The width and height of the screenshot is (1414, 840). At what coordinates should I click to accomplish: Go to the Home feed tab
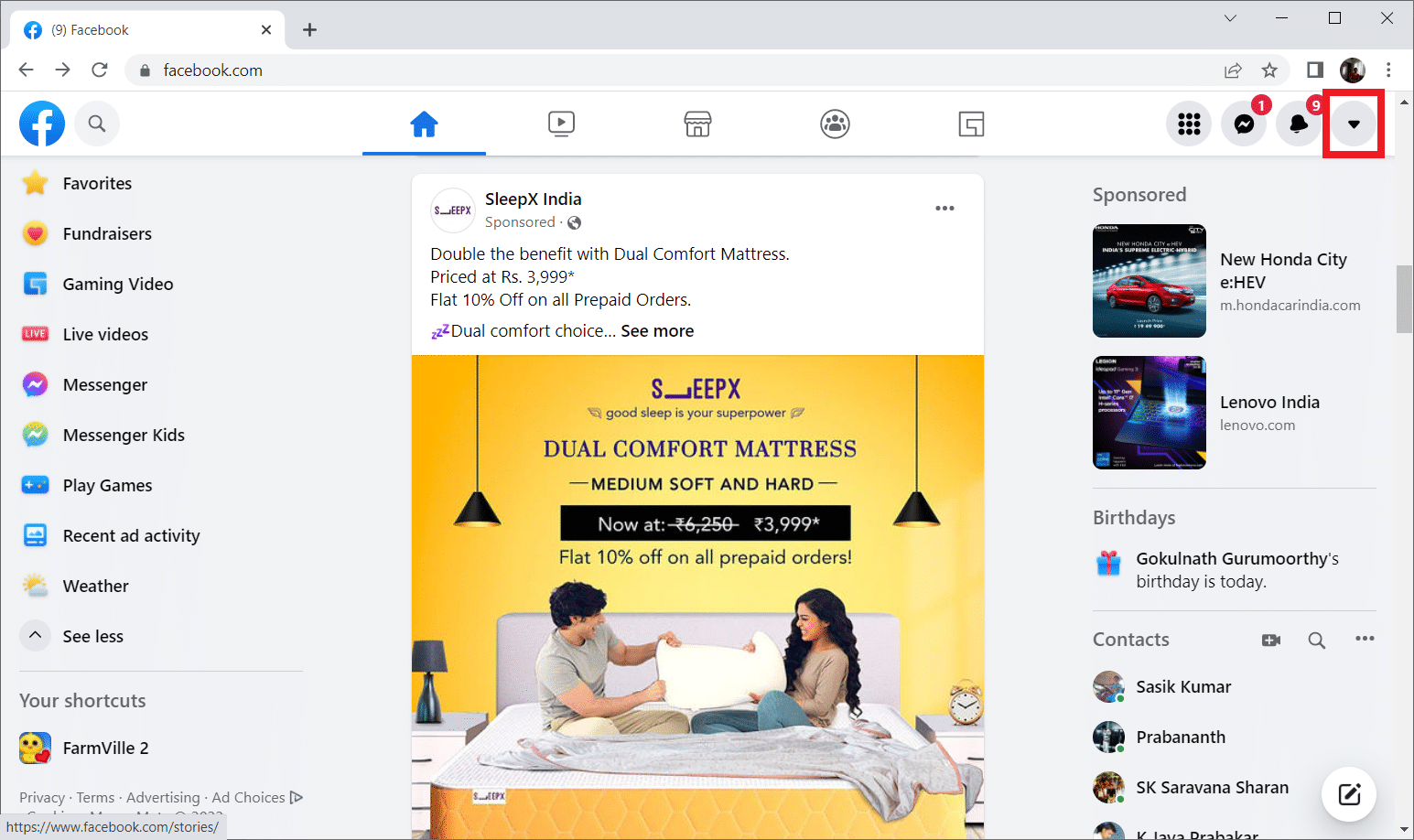(x=424, y=124)
